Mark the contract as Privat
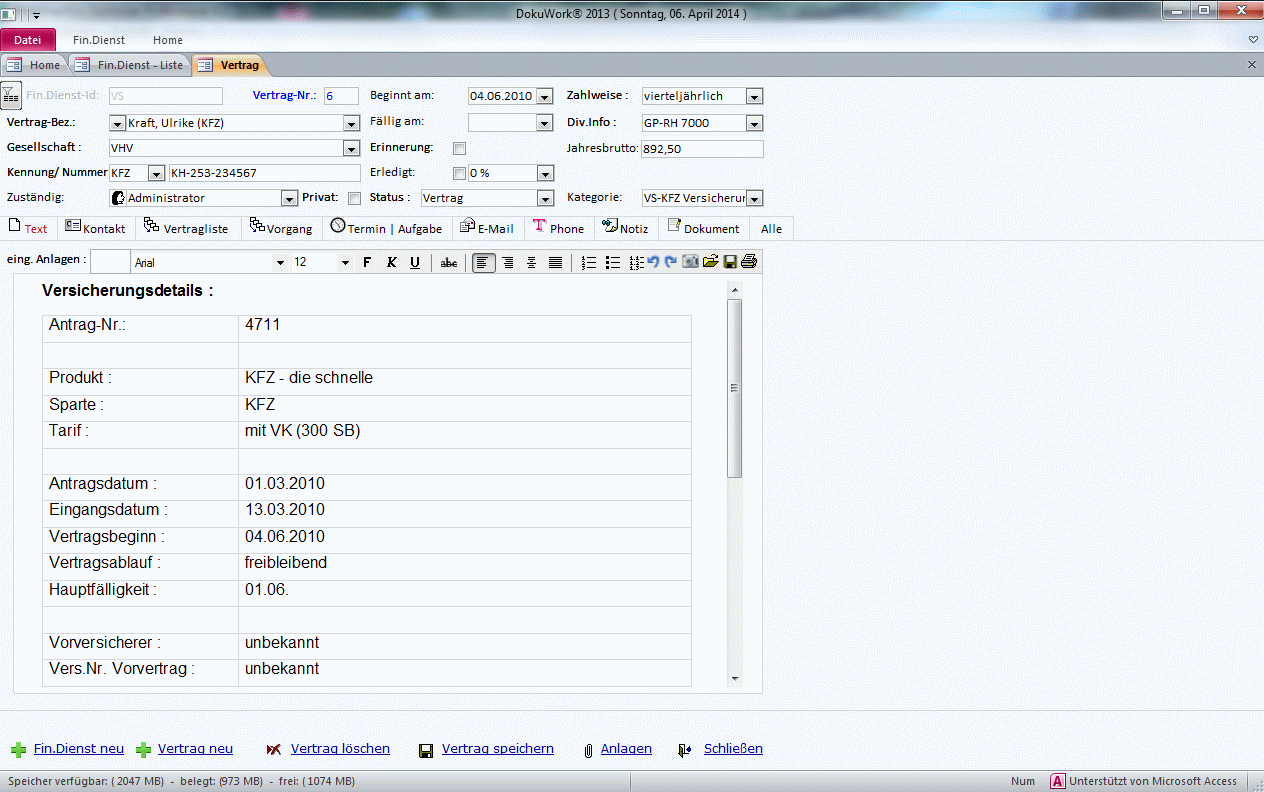 pyautogui.click(x=354, y=198)
